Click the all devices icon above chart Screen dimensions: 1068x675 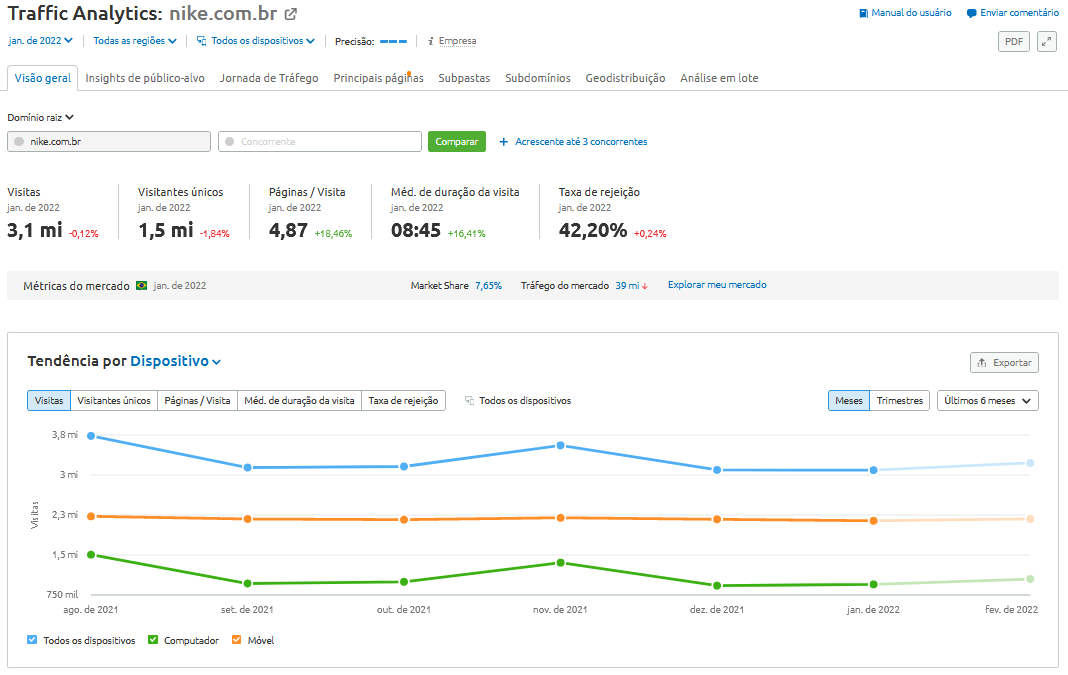469,401
